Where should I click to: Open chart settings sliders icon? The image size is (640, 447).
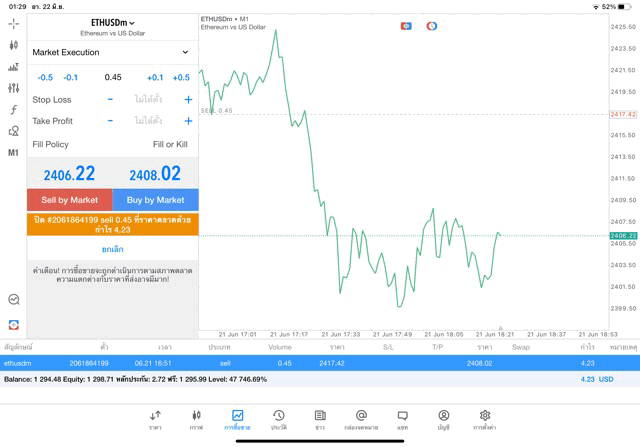(14, 88)
